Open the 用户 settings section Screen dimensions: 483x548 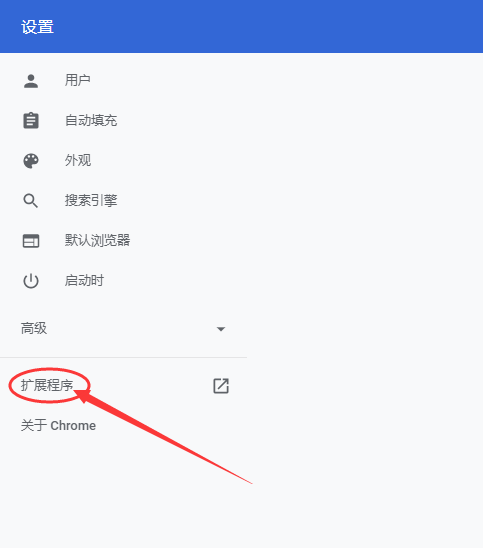tap(123, 81)
